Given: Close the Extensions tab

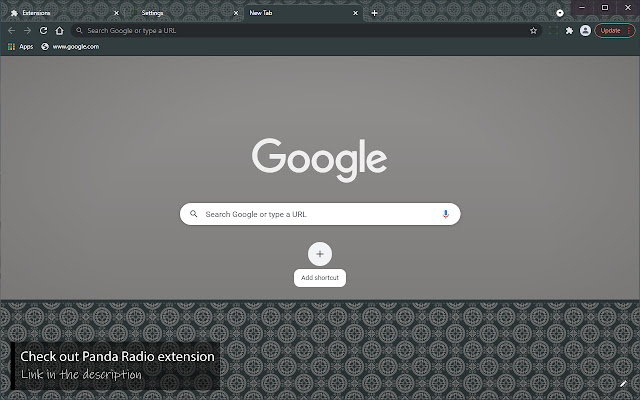Looking at the screenshot, I should 116,13.
